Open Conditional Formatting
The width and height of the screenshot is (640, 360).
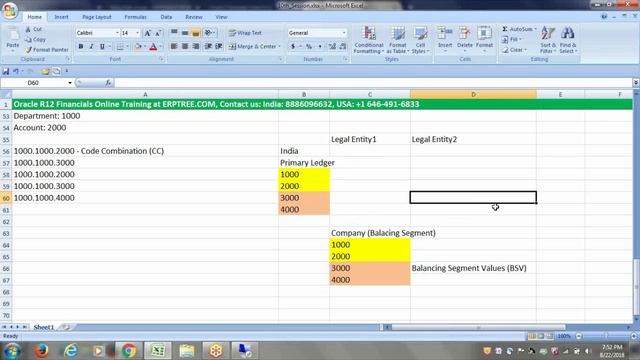coord(369,40)
